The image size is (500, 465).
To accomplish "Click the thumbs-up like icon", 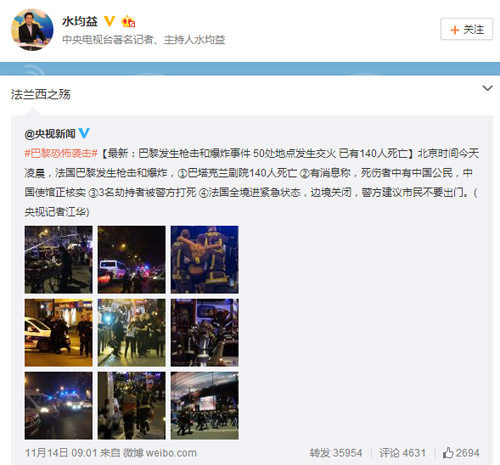I will pyautogui.click(x=448, y=453).
